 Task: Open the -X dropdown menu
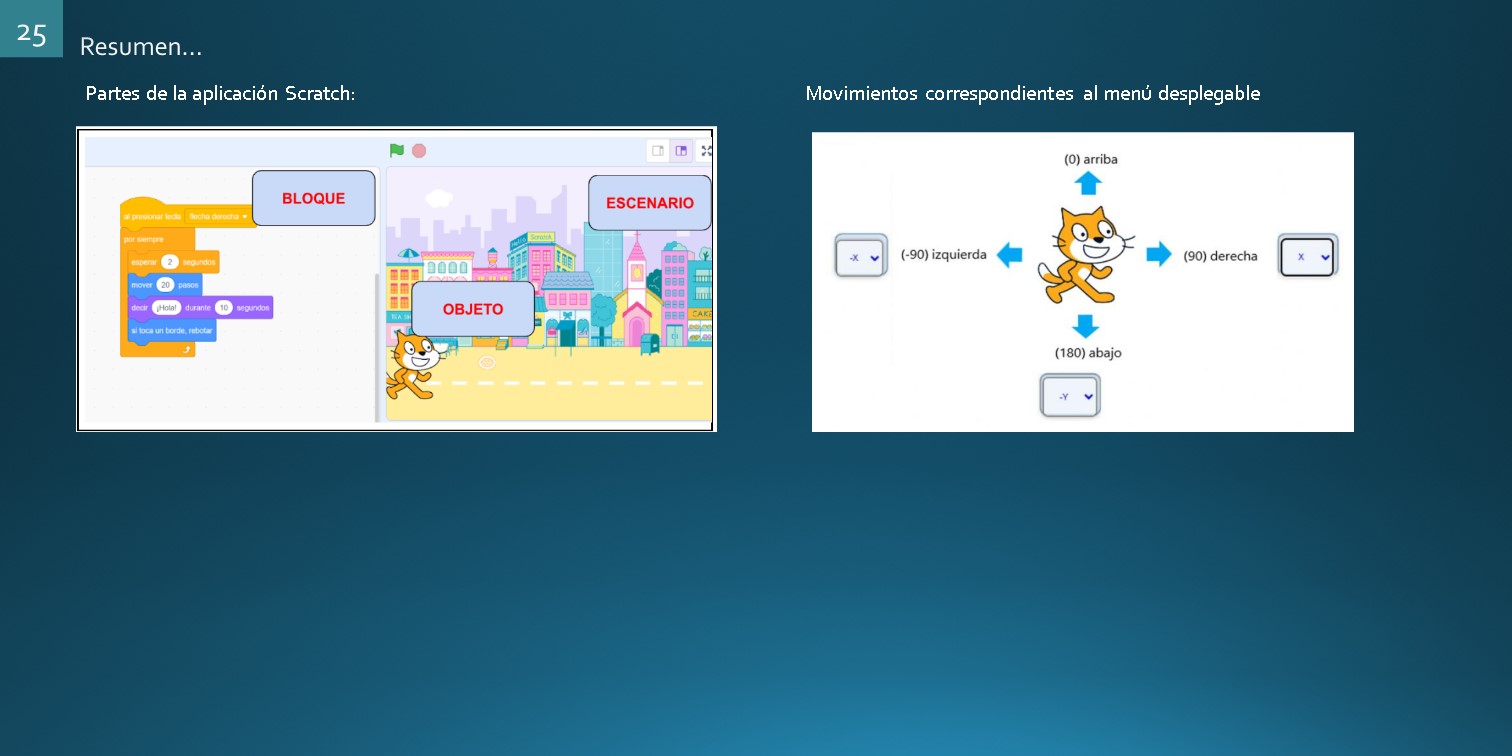[x=861, y=258]
